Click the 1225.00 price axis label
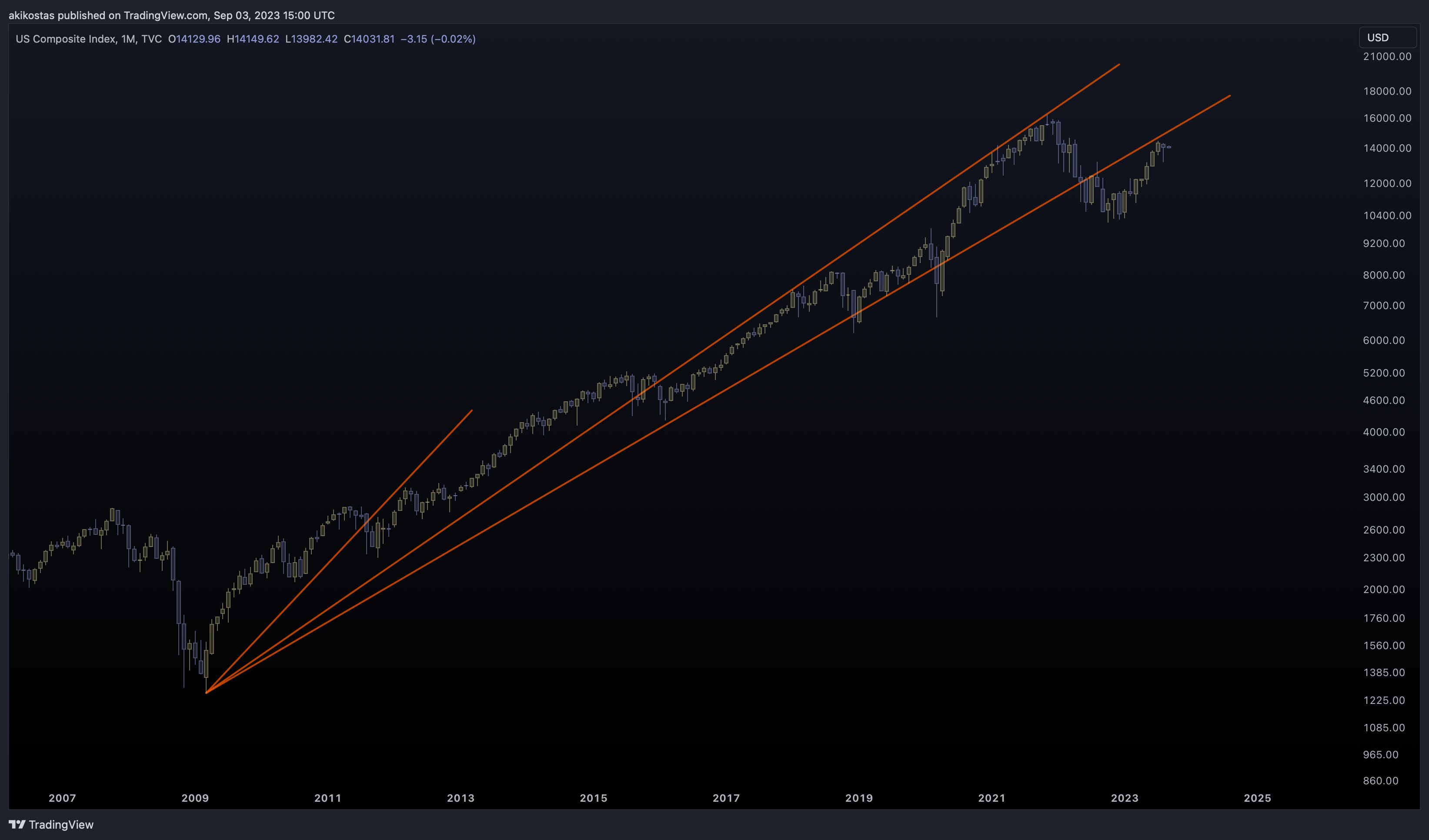Viewport: 1429px width, 840px height. 1384,700
